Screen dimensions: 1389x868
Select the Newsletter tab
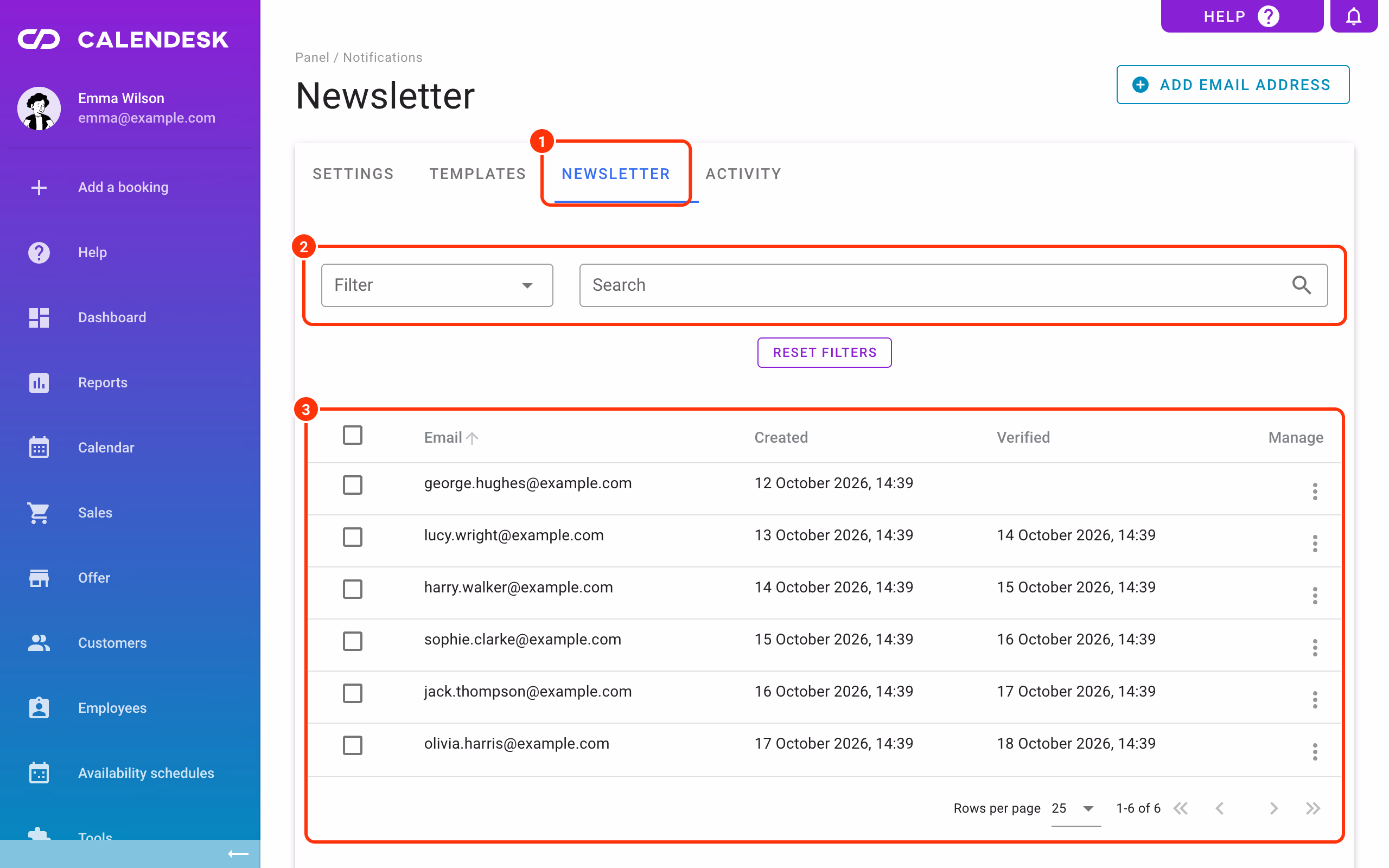[615, 174]
